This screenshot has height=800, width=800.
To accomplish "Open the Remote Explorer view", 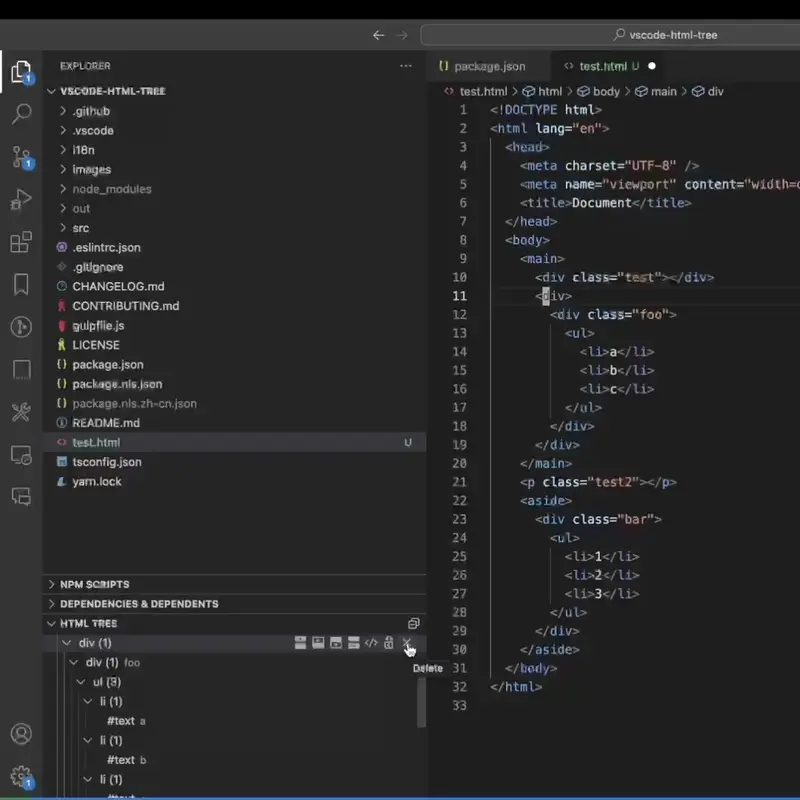I will [x=21, y=455].
